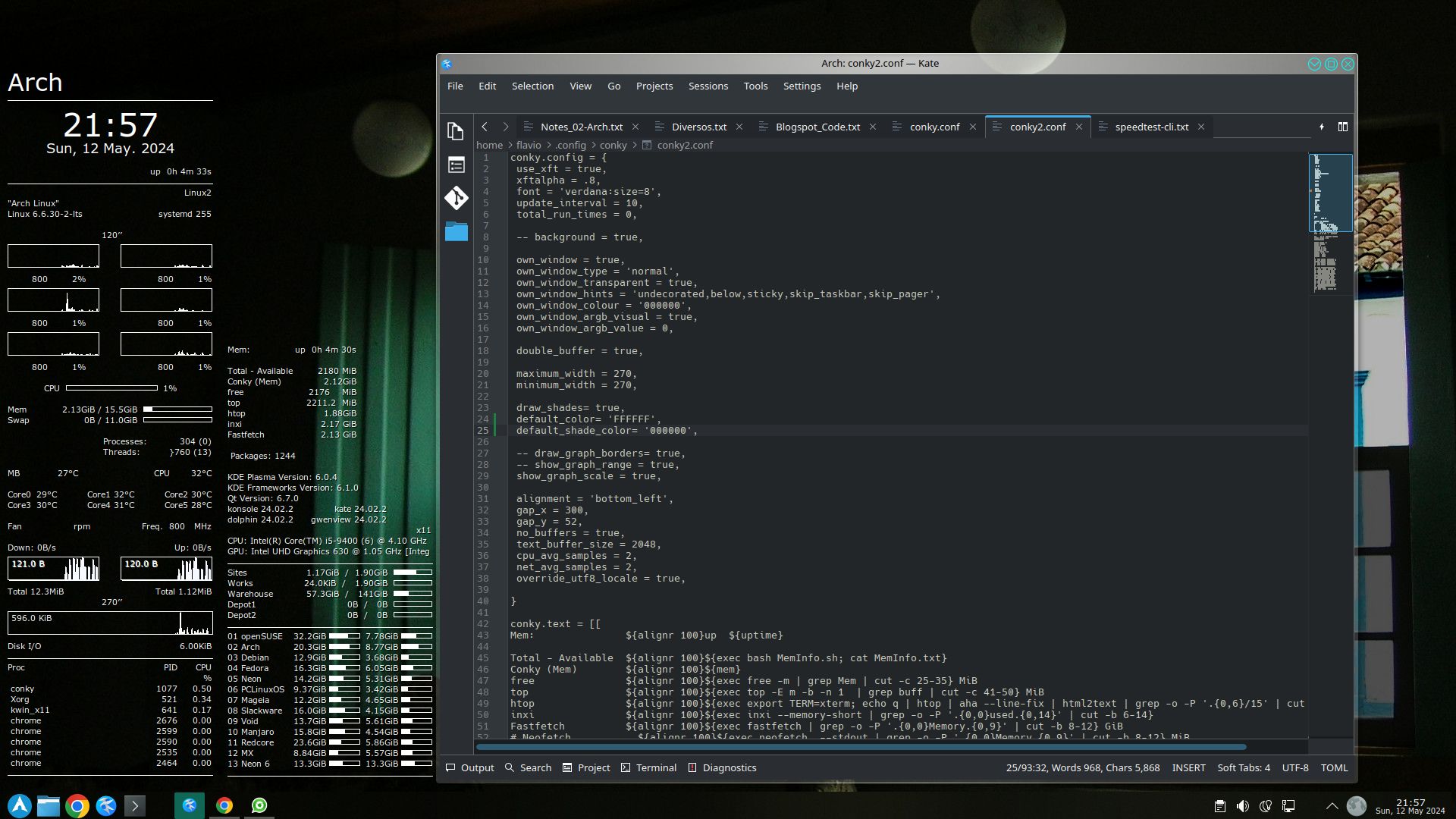Open the Sessions menu
Image resolution: width=1456 pixels, height=819 pixels.
click(708, 86)
